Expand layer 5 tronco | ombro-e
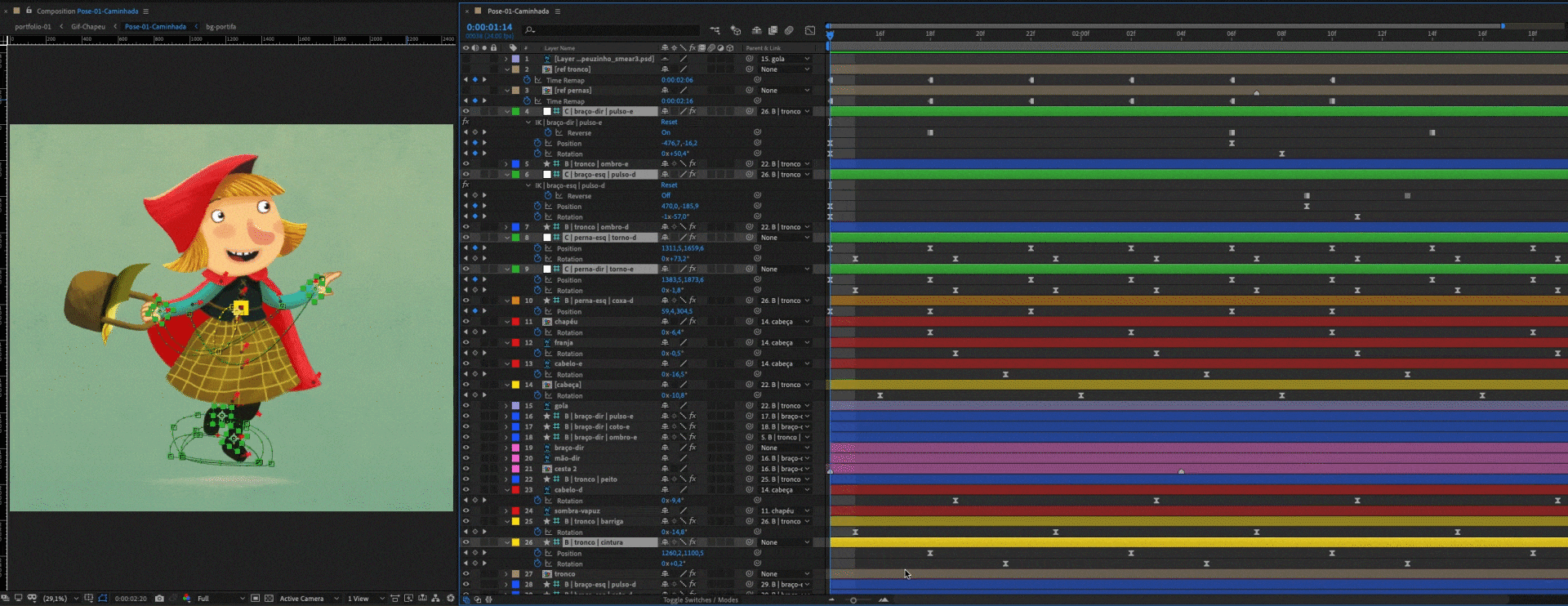The width and height of the screenshot is (1568, 606). (x=506, y=164)
